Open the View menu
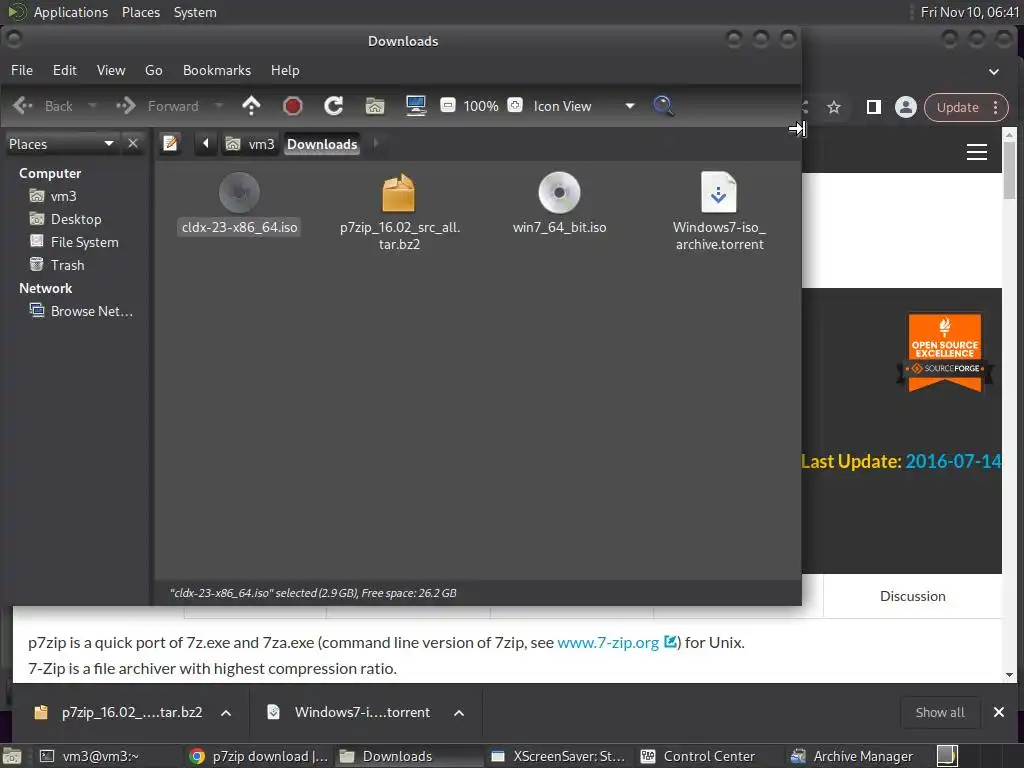1024x768 pixels. coord(111,70)
